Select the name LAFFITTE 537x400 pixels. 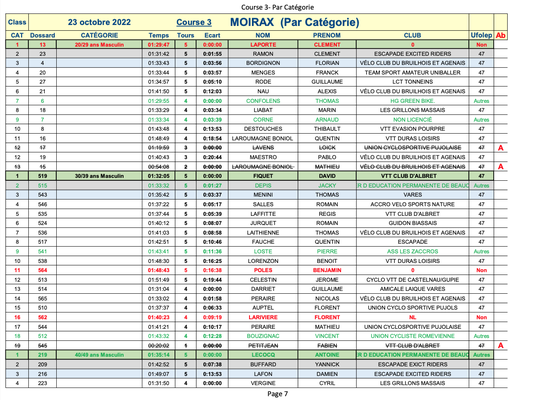[263, 214]
